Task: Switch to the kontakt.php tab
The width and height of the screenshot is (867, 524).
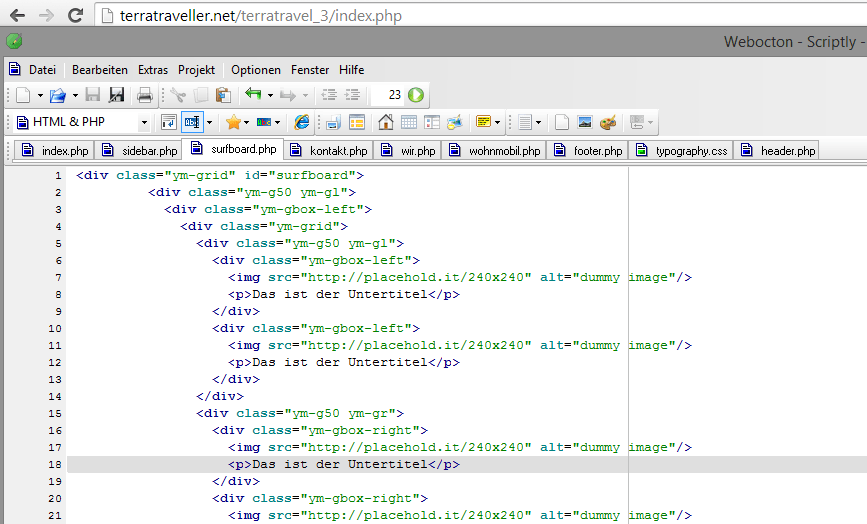Action: pos(328,150)
